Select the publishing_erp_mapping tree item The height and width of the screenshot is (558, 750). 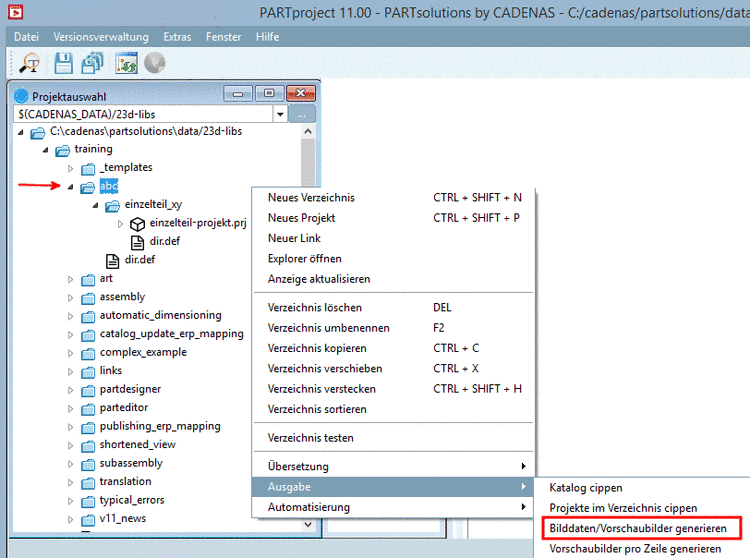(160, 426)
